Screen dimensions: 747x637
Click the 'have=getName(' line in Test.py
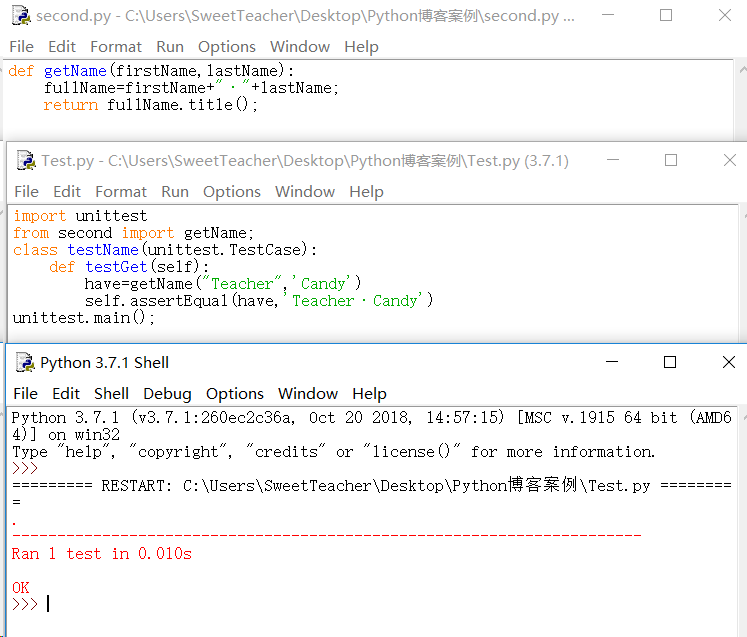pos(223,283)
